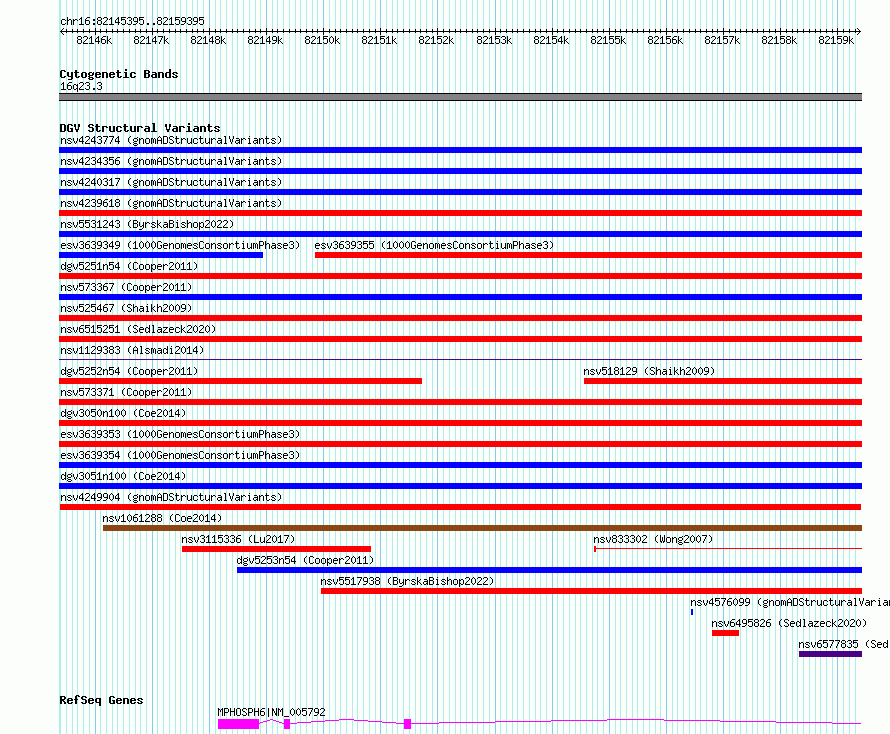Click the purple bar of nsv6577835
The image size is (890, 734).
coord(830,655)
